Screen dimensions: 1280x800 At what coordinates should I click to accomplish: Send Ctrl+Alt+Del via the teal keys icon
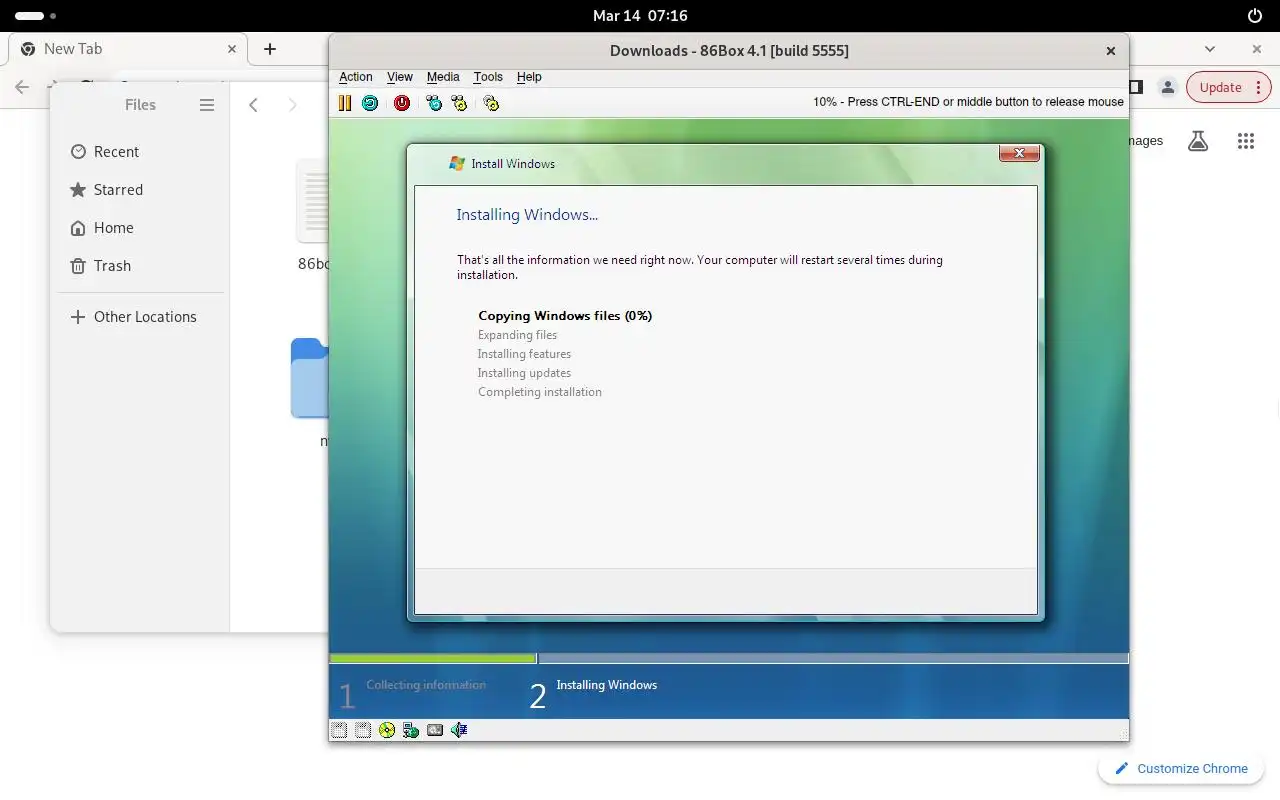pos(434,102)
